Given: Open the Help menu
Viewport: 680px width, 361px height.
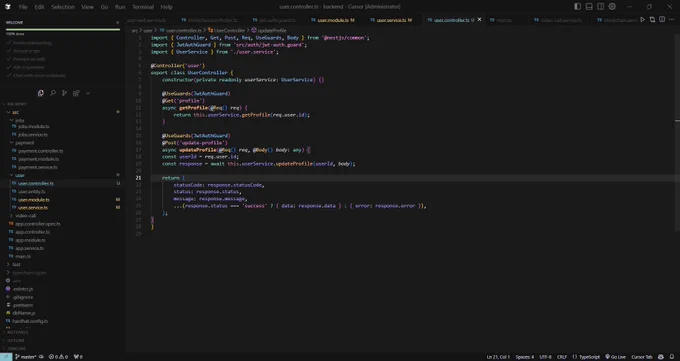Looking at the screenshot, I should pyautogui.click(x=167, y=7).
